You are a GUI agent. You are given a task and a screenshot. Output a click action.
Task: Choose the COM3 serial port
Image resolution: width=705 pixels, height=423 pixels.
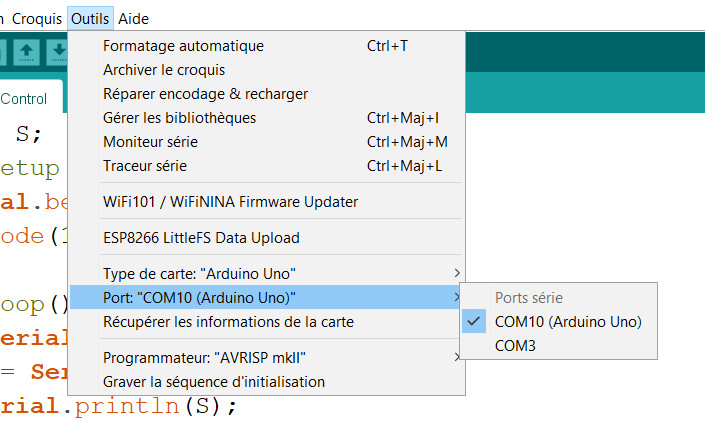click(x=558, y=346)
